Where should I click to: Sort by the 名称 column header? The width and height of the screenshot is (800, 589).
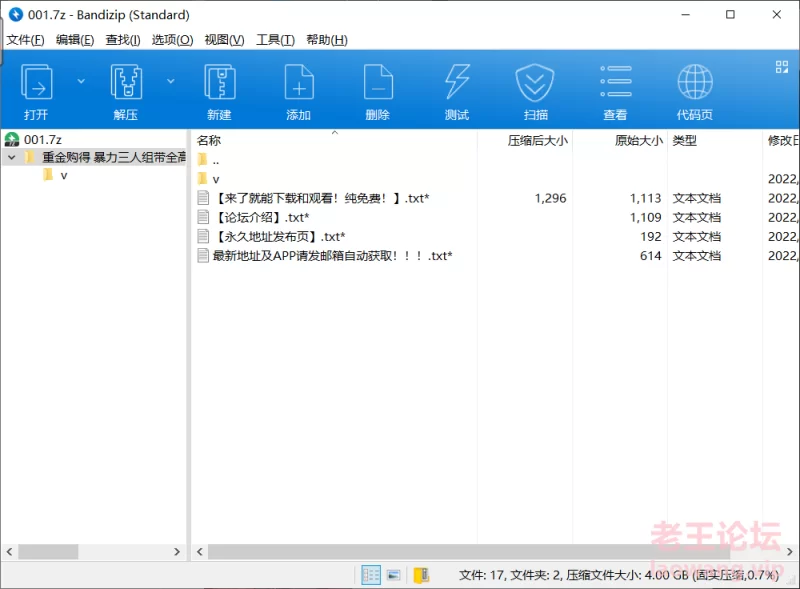[209, 141]
